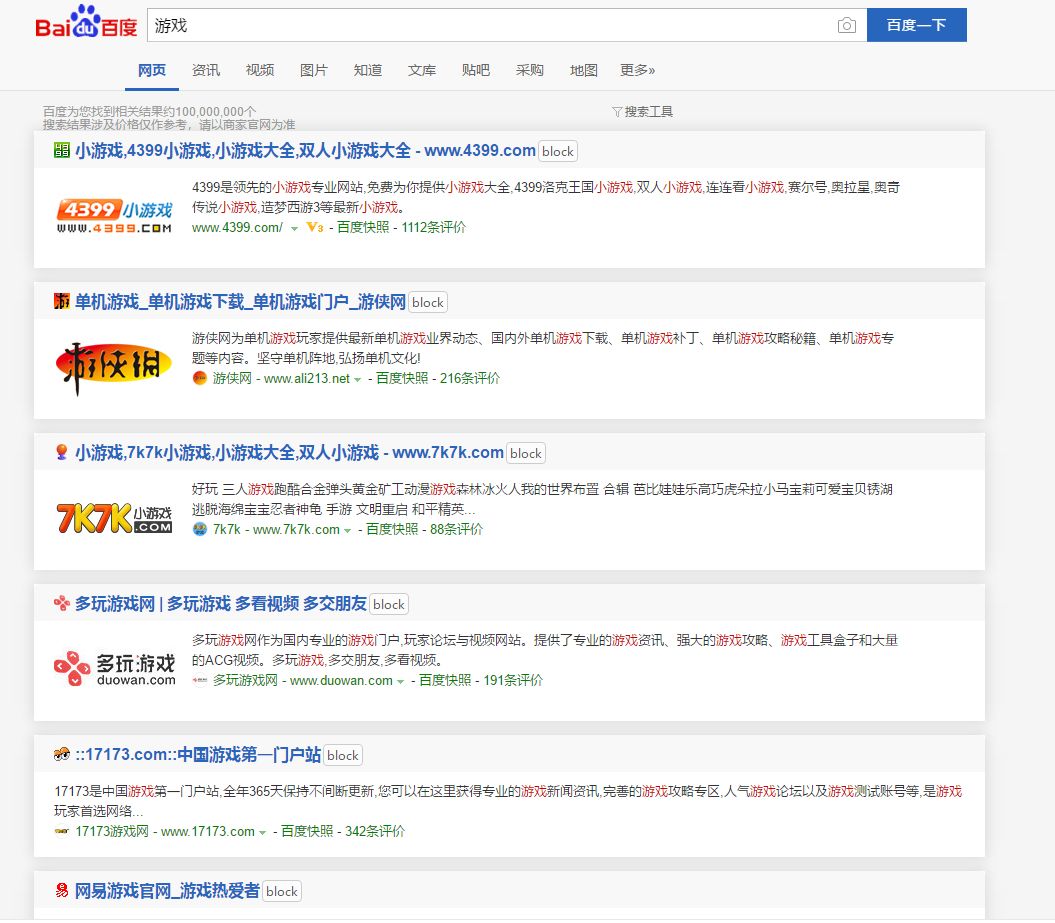
Task: Select the 网页 tab
Action: (x=151, y=70)
